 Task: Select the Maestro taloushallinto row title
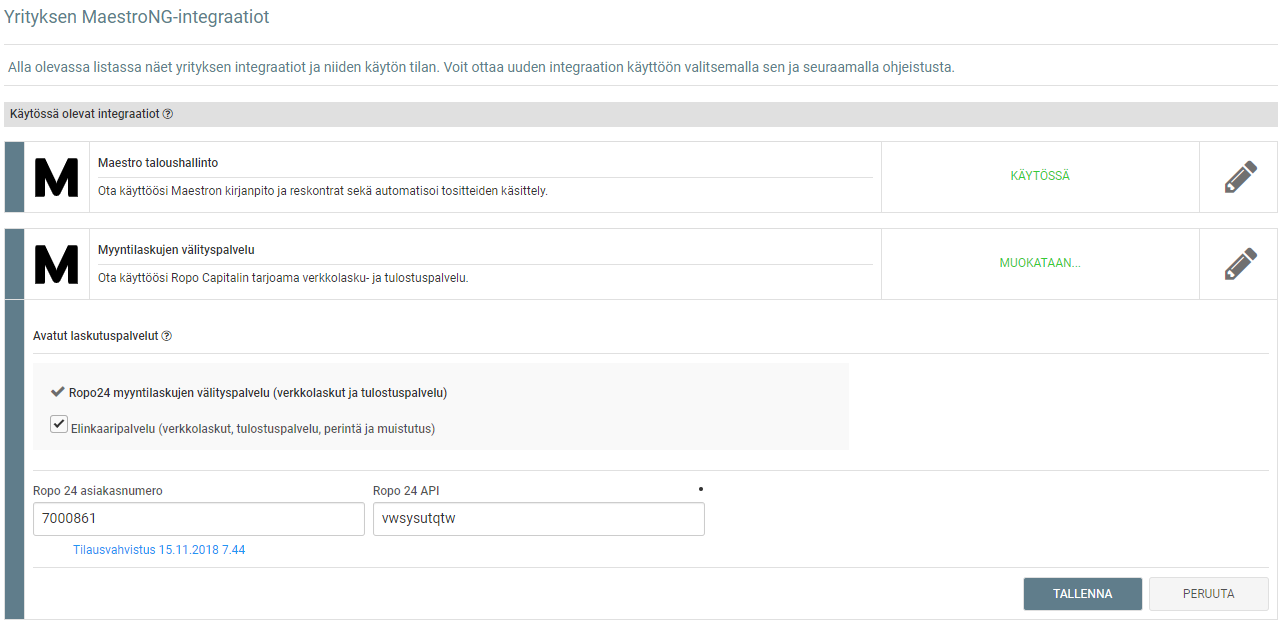click(x=158, y=162)
